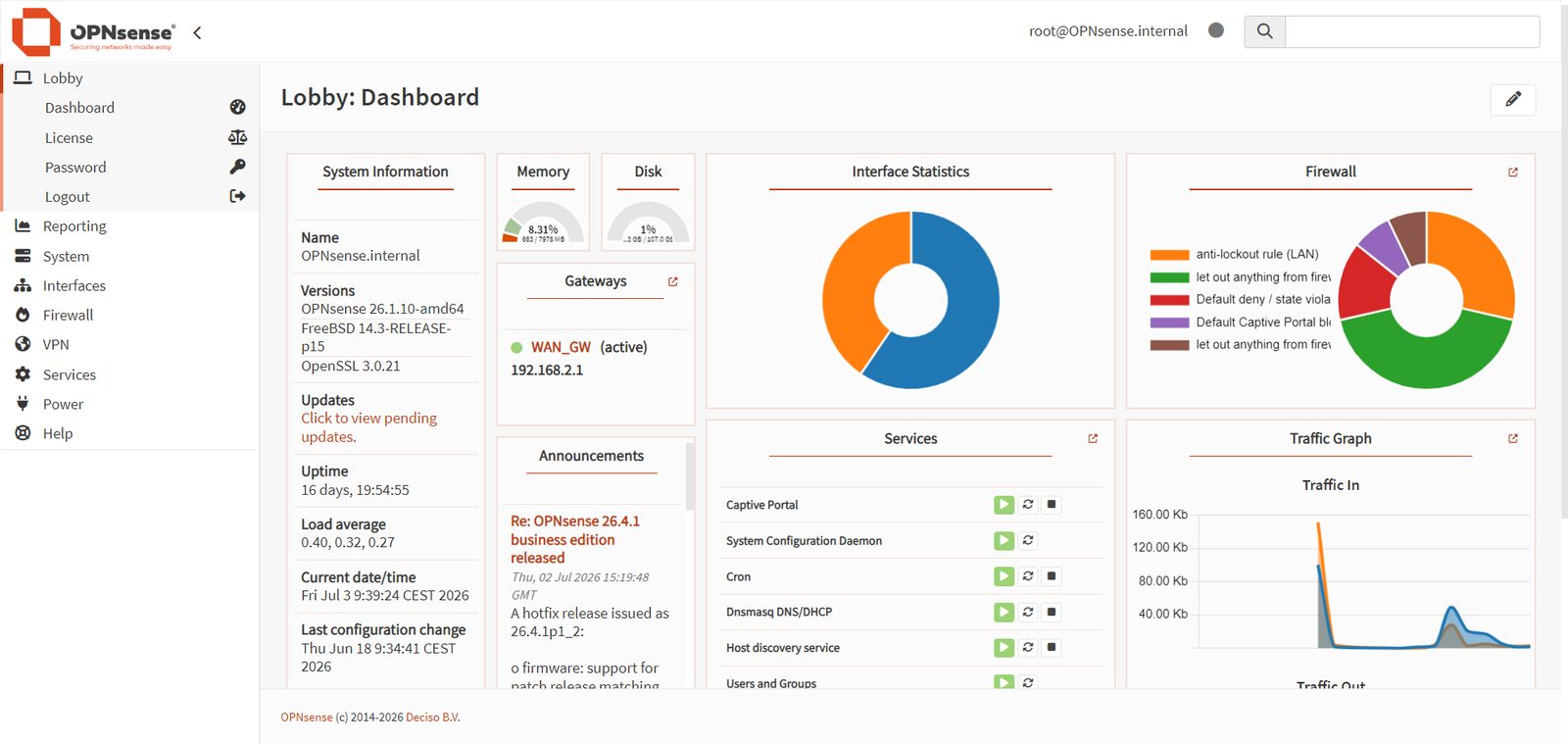Restart the Dnsmasq DNS/DHCP service
This screenshot has height=744, width=1568.
click(x=1028, y=612)
